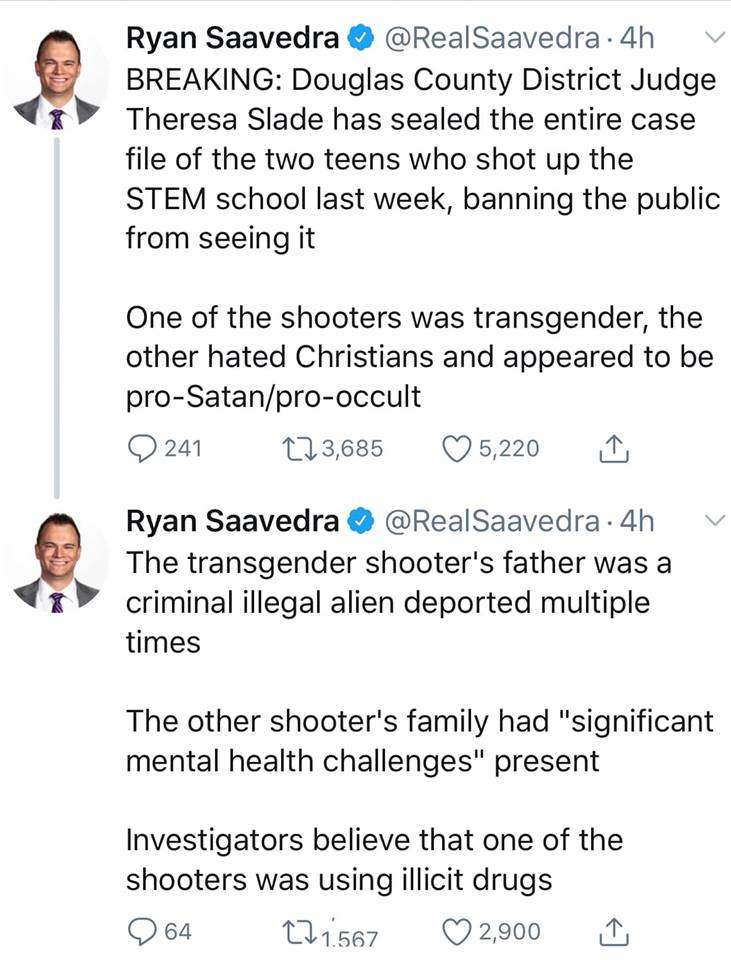Expand the options chevron on second tweet
The image size is (731, 960).
pos(713,521)
